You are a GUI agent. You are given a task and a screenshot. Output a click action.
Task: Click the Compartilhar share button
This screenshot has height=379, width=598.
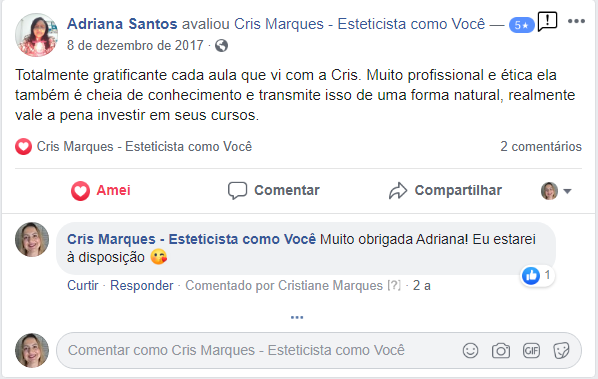tap(445, 190)
